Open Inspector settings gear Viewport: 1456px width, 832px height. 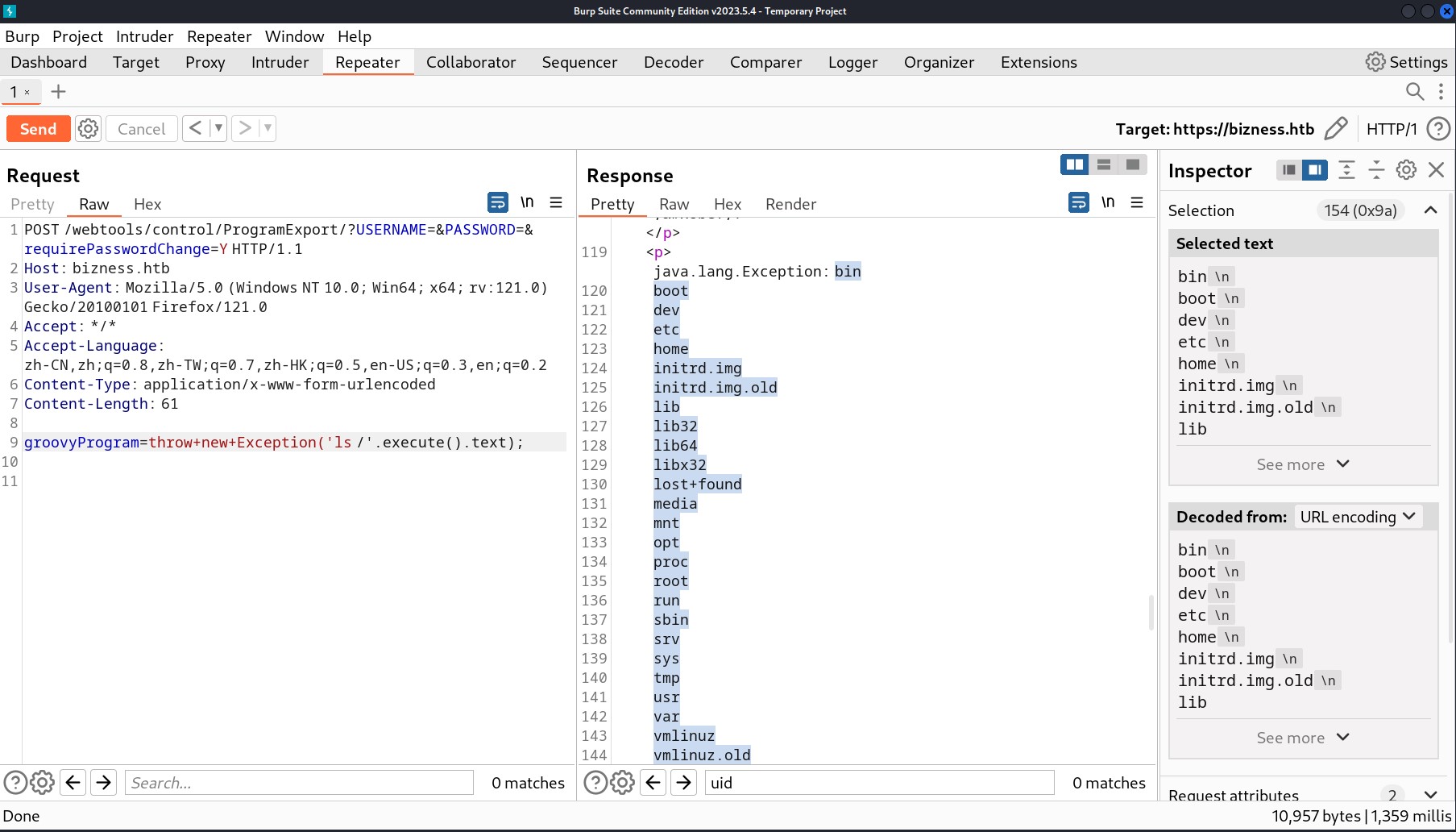(1406, 170)
